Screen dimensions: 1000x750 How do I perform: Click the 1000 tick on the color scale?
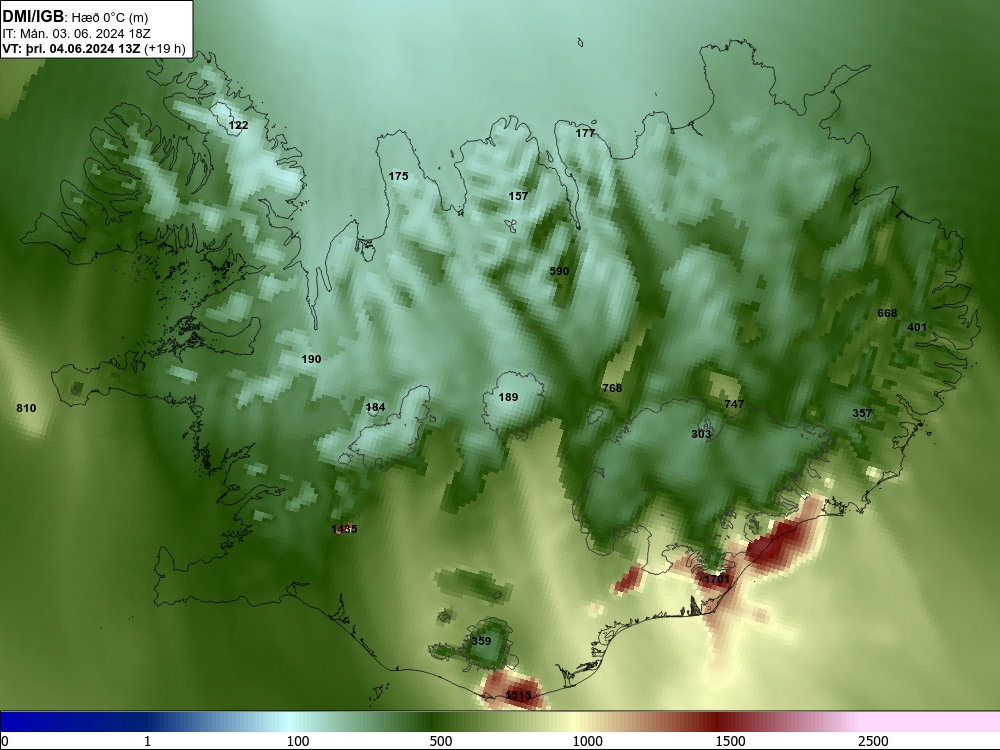point(587,741)
